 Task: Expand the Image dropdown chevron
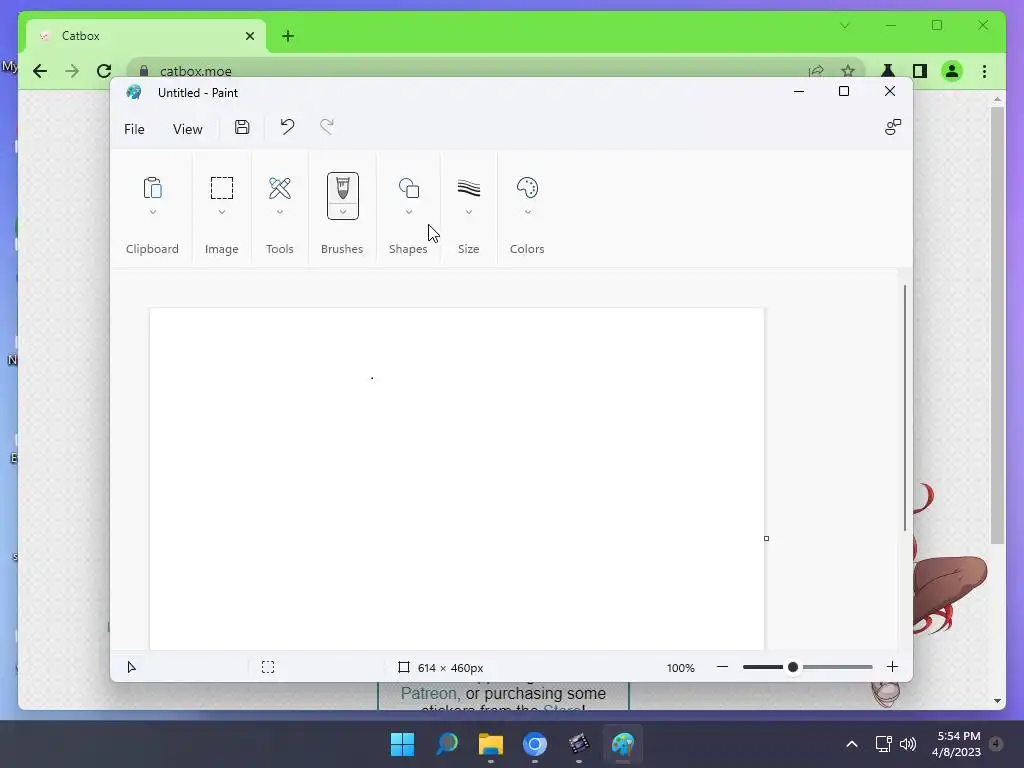(221, 212)
